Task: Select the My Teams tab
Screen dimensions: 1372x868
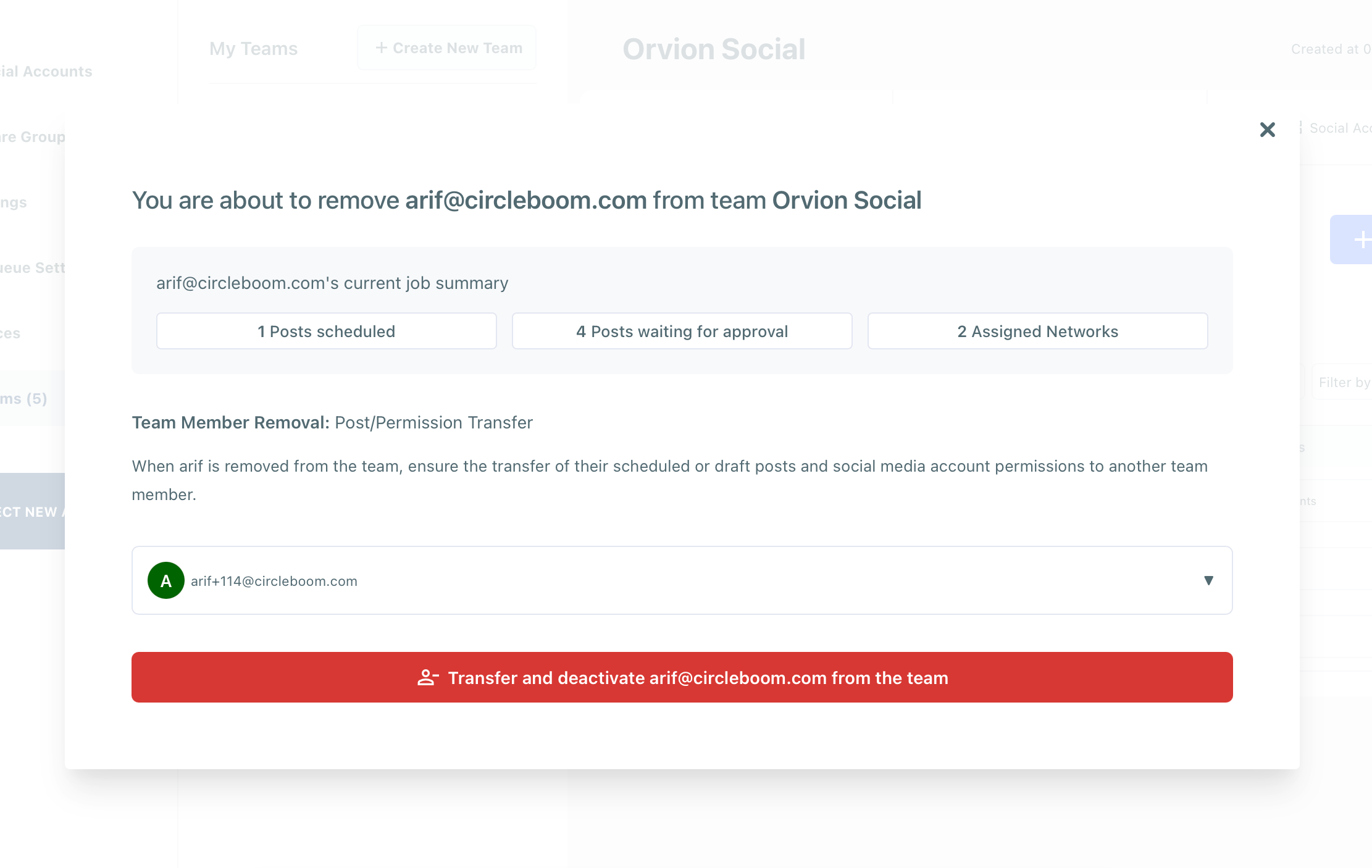Action: (x=253, y=49)
